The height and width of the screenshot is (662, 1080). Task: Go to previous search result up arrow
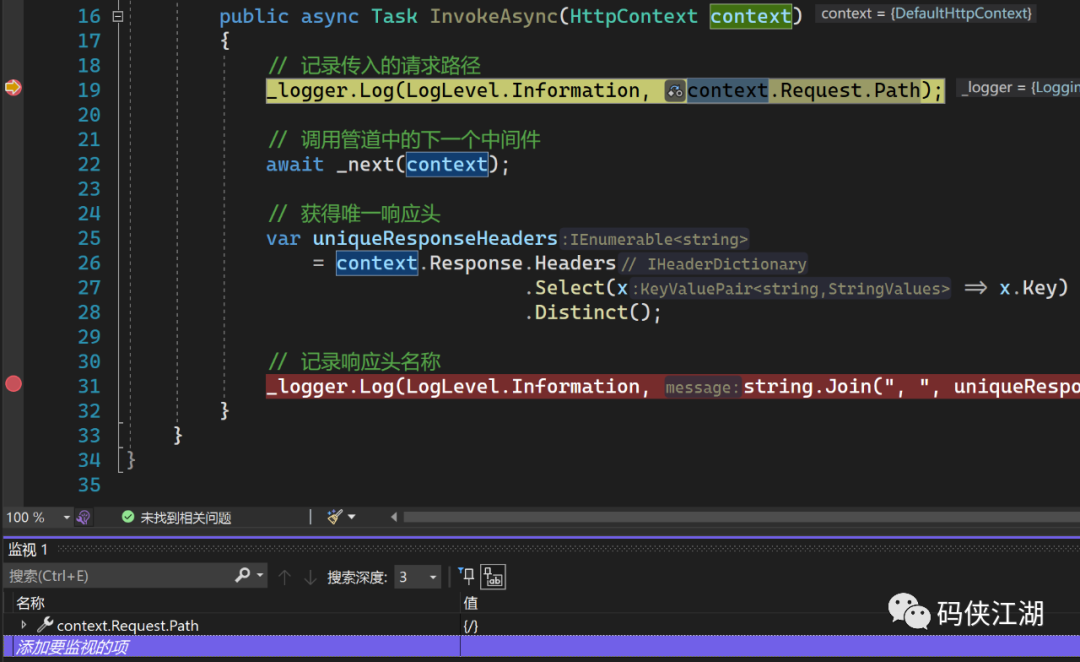pyautogui.click(x=284, y=577)
